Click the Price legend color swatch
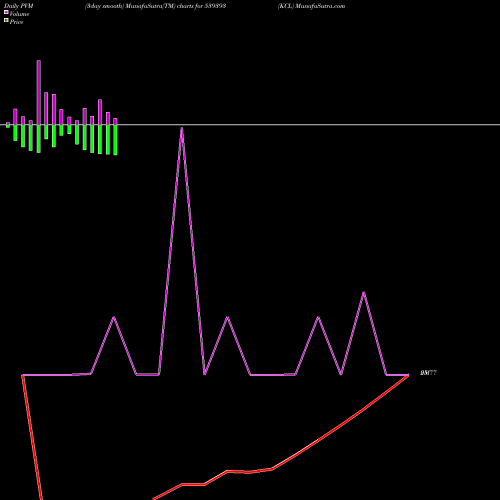 point(6,20)
